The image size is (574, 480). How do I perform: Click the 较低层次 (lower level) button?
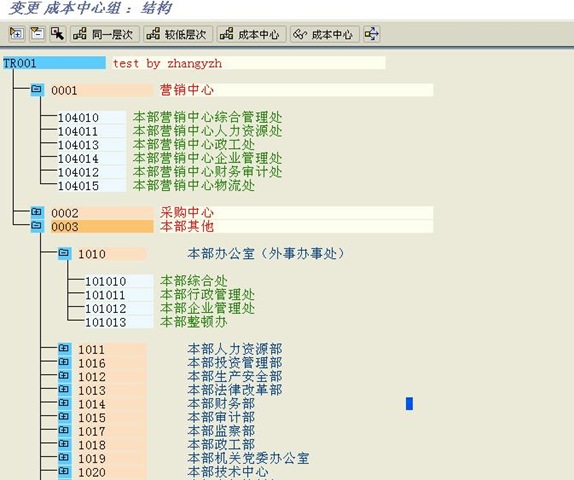[x=178, y=34]
